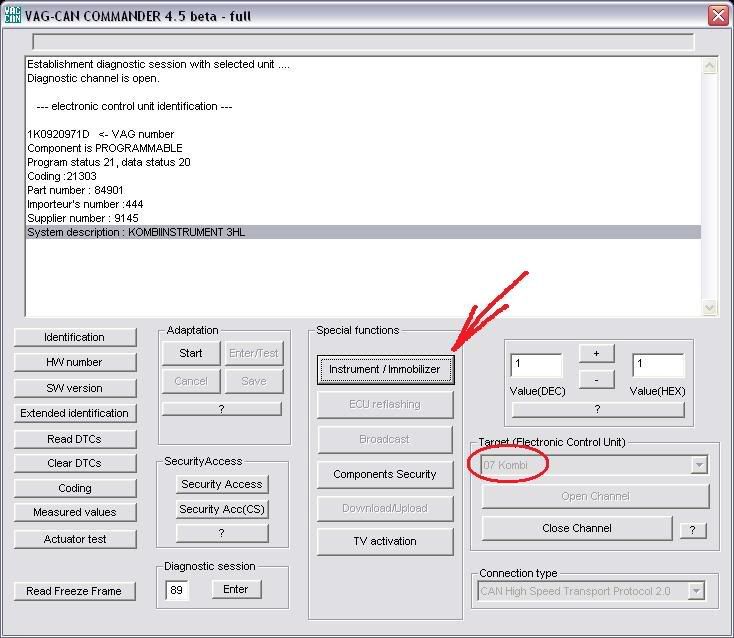Click the plus button in converter
Viewport: 734px width, 638px height.
(x=596, y=354)
